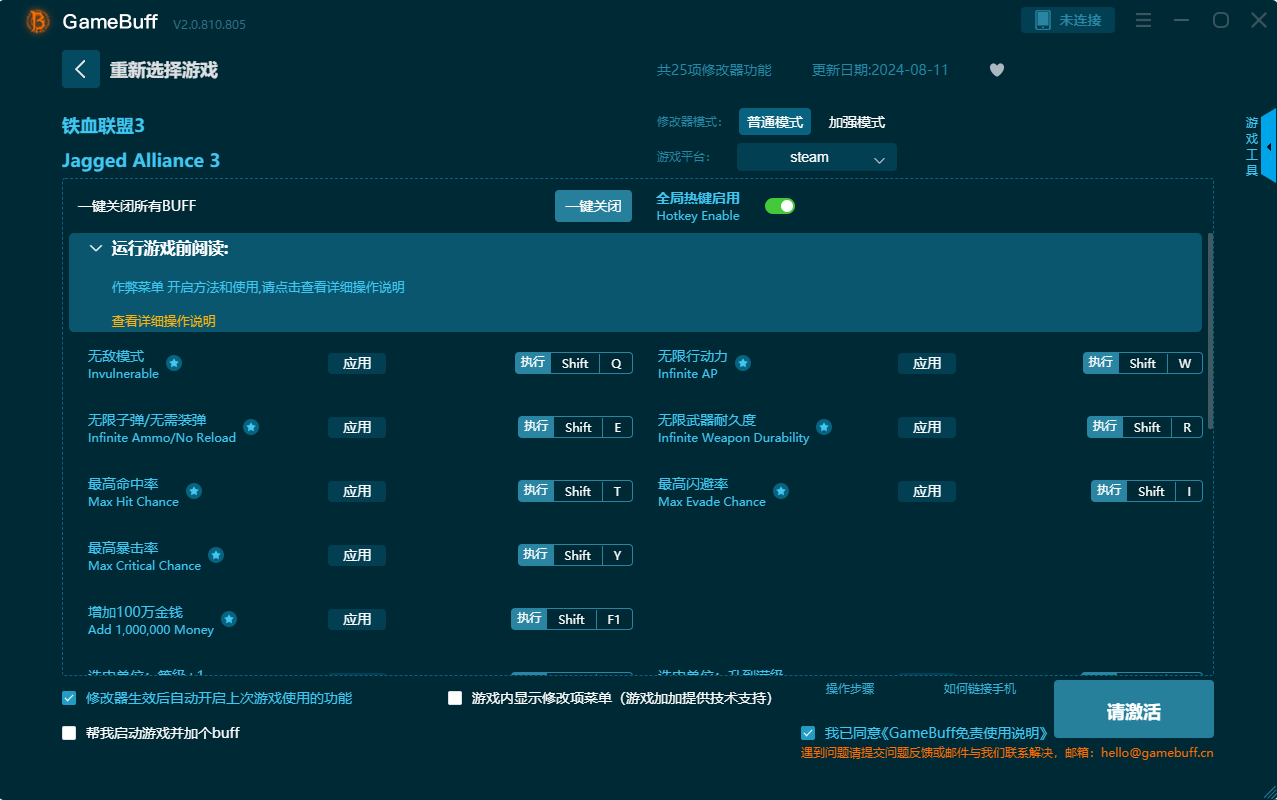Viewport: 1277px width, 800px height.
Task: Click the GameBuff logo icon
Action: tap(36, 20)
